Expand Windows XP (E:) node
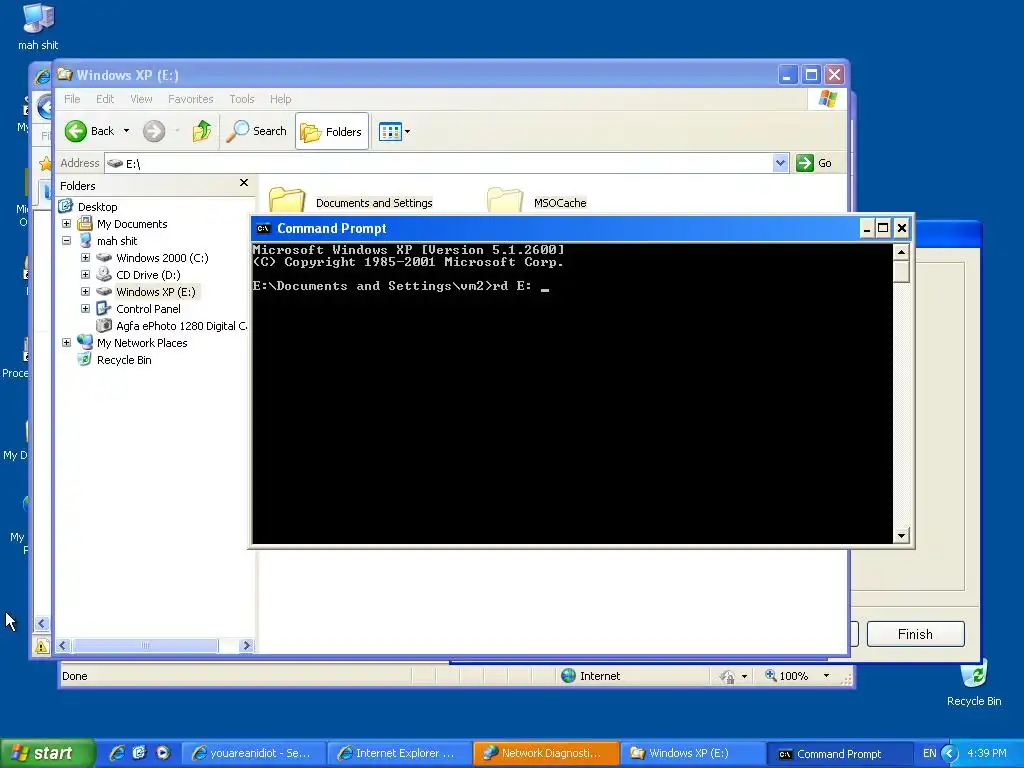Screen dimensions: 1024x768 coord(86,291)
